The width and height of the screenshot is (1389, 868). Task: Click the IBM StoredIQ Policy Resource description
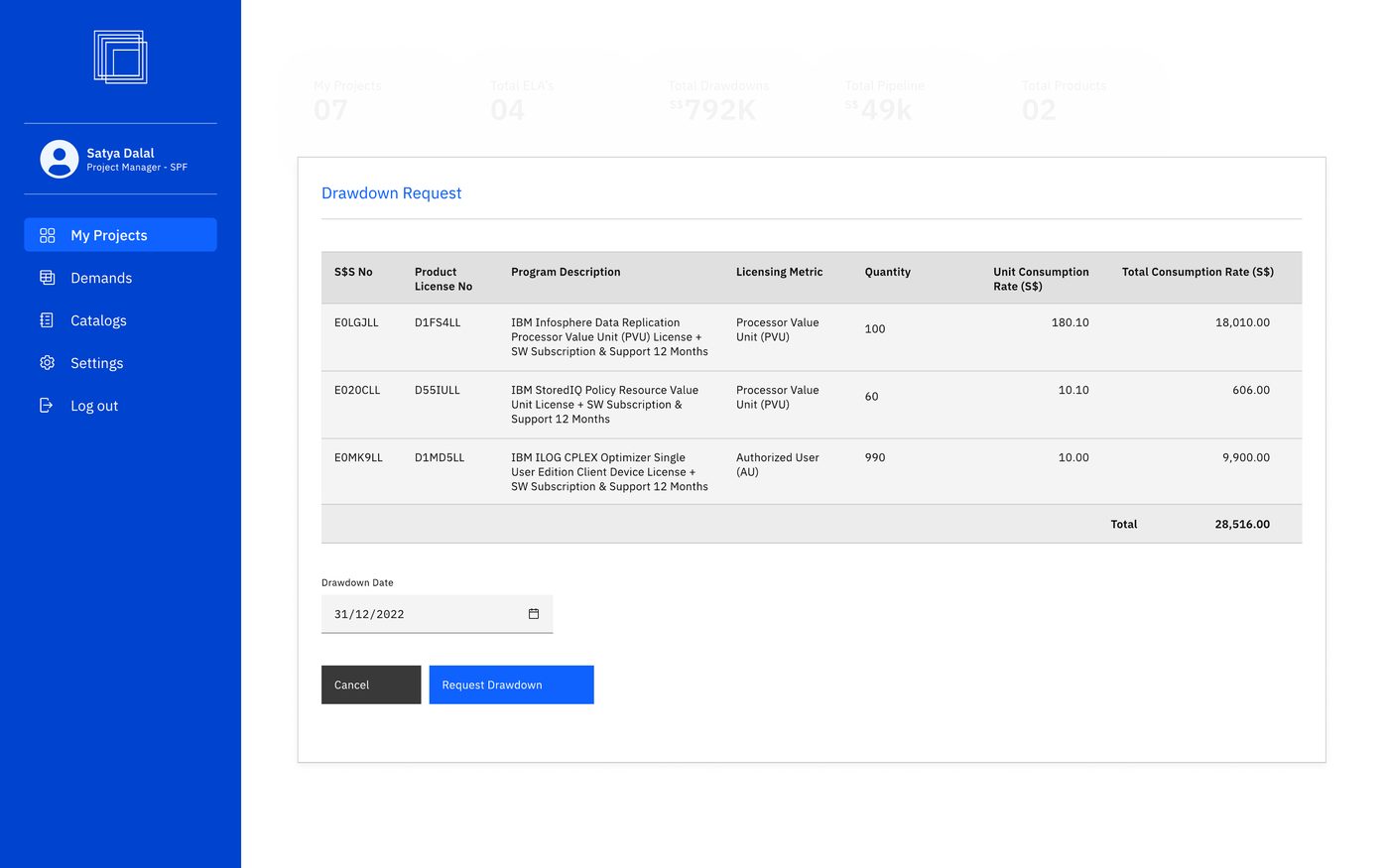tap(605, 405)
